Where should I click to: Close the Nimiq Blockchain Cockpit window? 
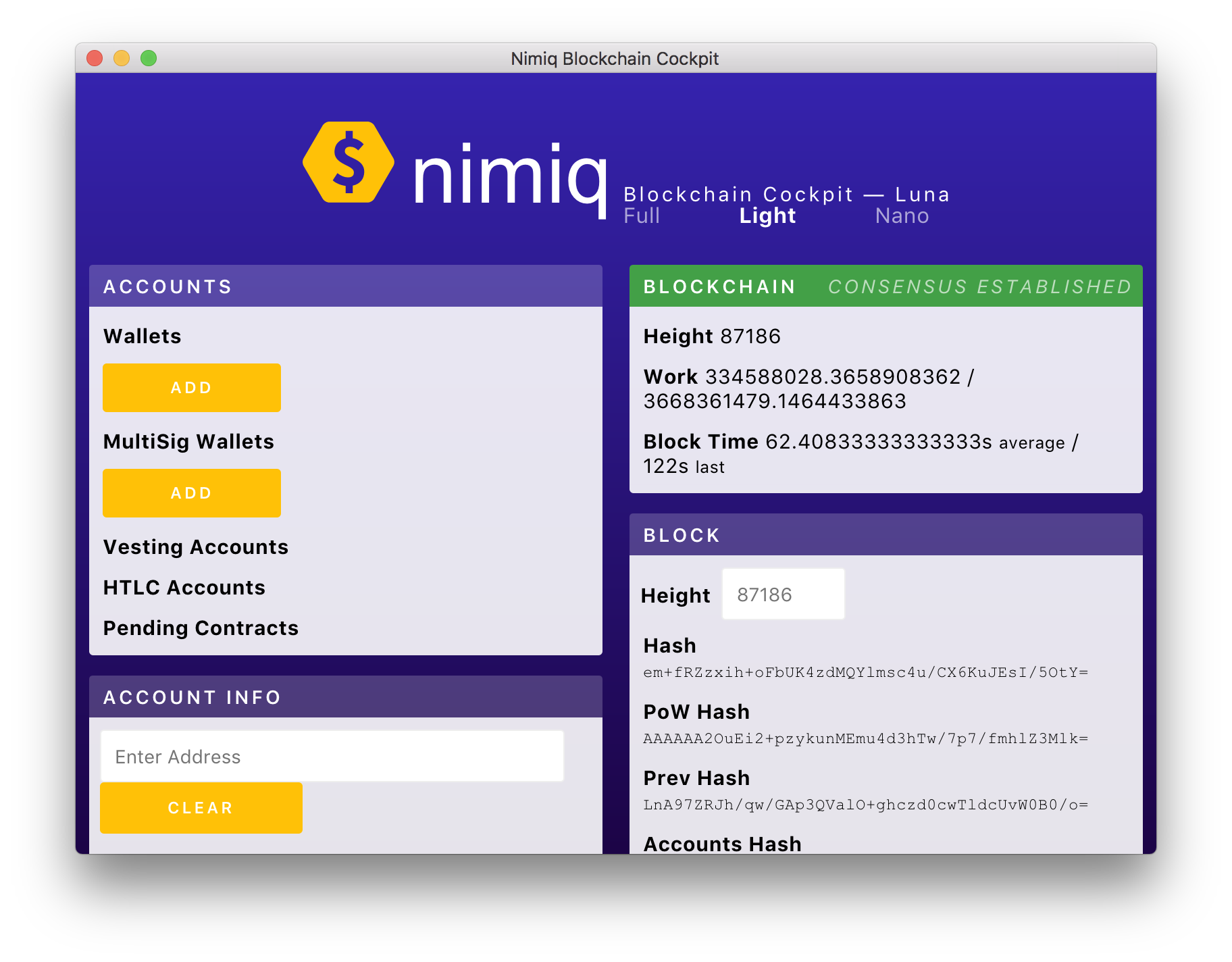[x=95, y=58]
